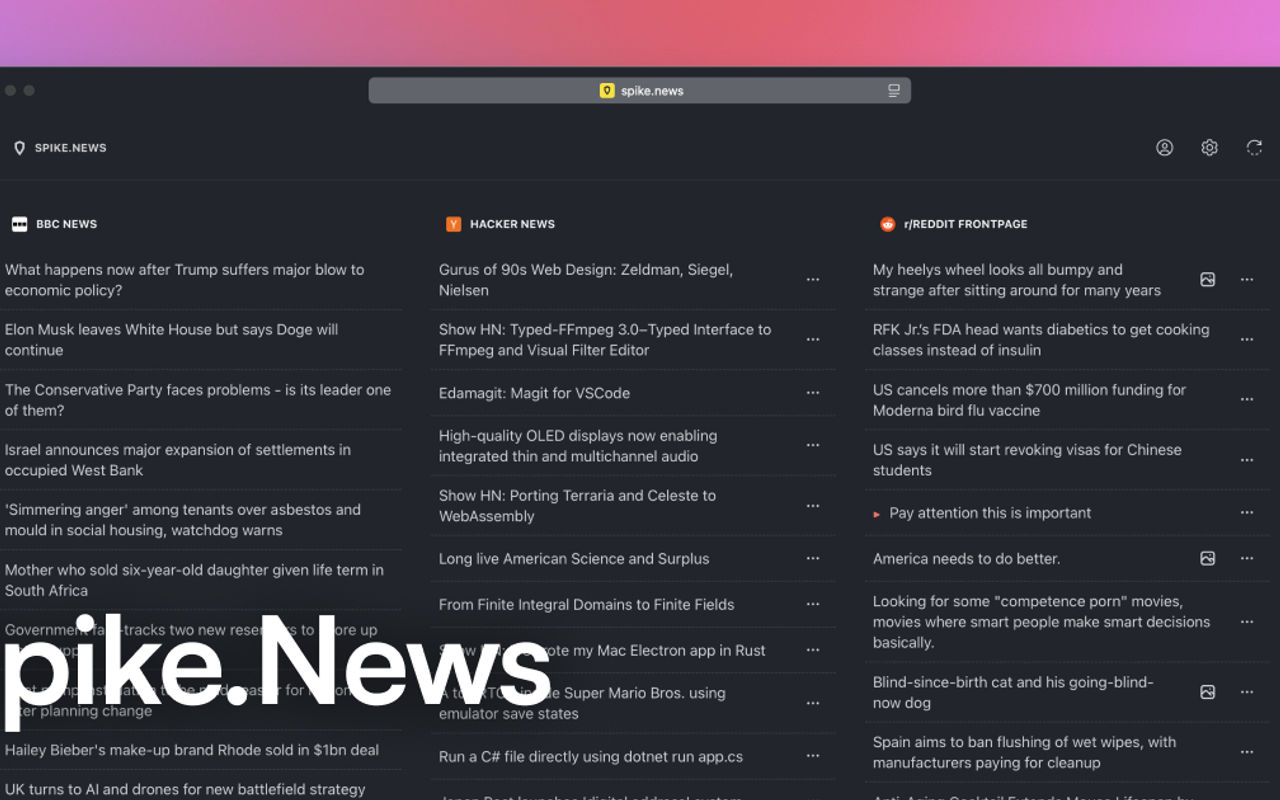Open 'Hailey Bieber's make-up brand Rhode' article
Viewport: 1280px width, 800px height.
pyautogui.click(x=192, y=750)
